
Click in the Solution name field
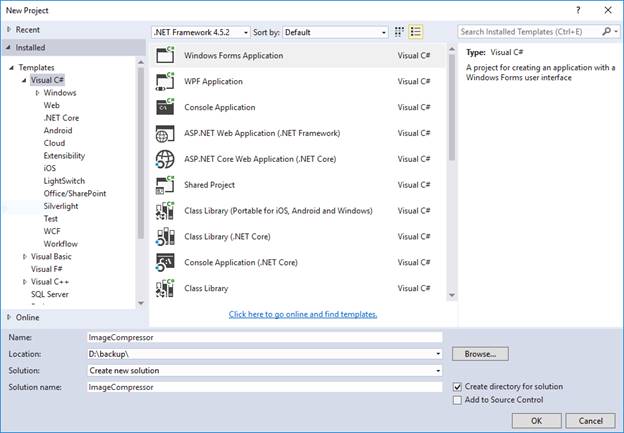[265, 387]
